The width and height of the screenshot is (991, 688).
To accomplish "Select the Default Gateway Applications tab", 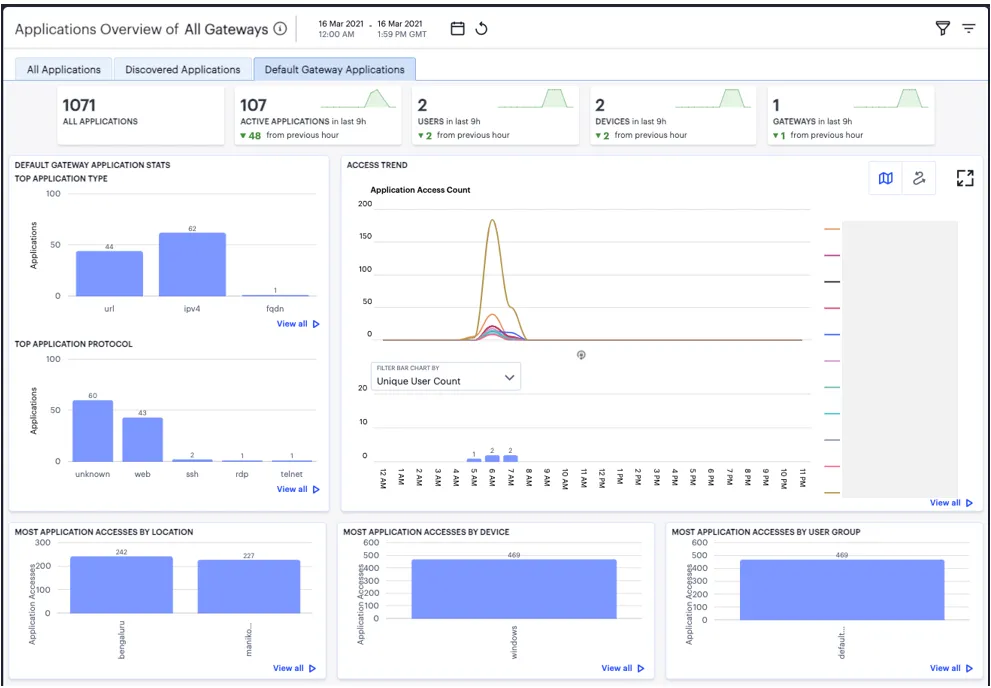I will click(334, 69).
